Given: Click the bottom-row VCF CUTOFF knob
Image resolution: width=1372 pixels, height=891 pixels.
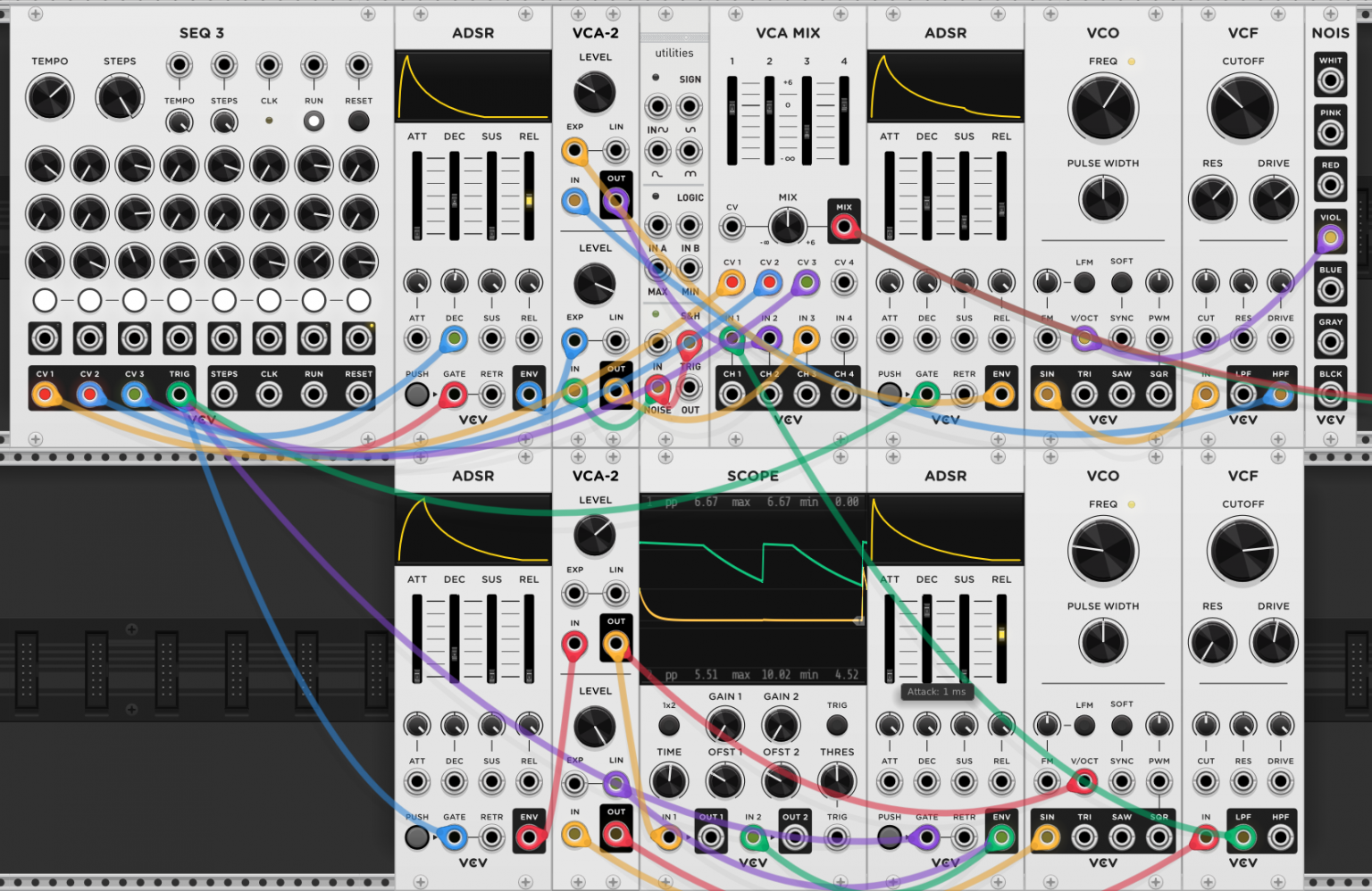Looking at the screenshot, I should (x=1242, y=551).
